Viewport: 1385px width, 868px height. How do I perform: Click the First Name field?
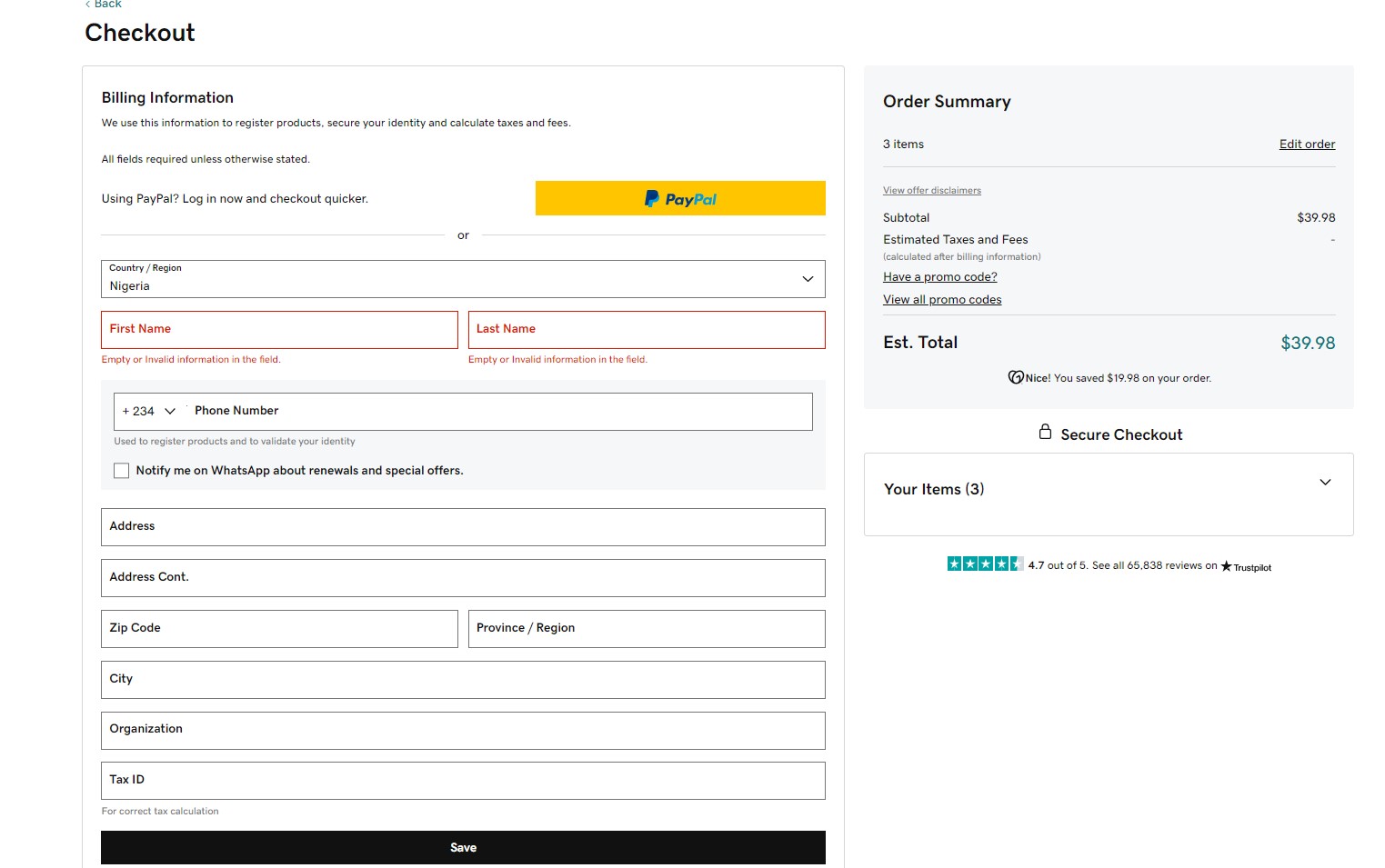pos(278,329)
